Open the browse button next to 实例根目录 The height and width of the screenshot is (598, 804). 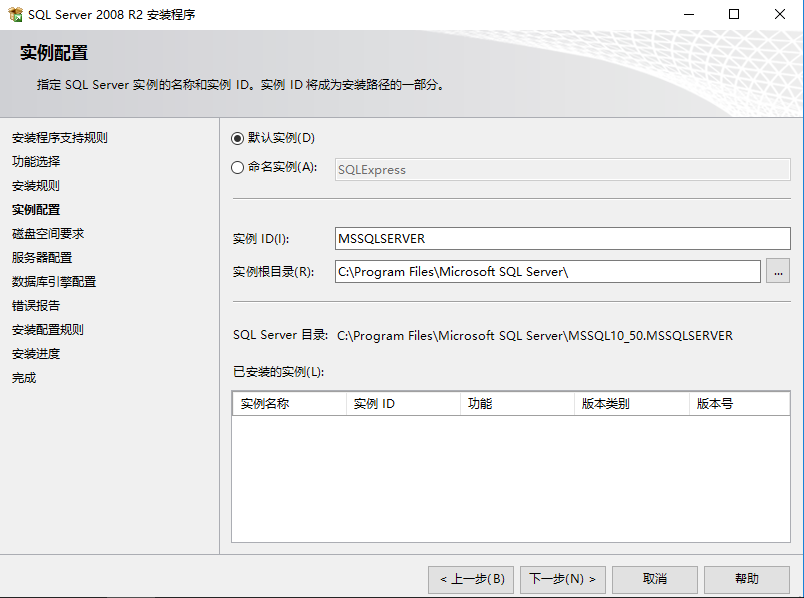(778, 271)
